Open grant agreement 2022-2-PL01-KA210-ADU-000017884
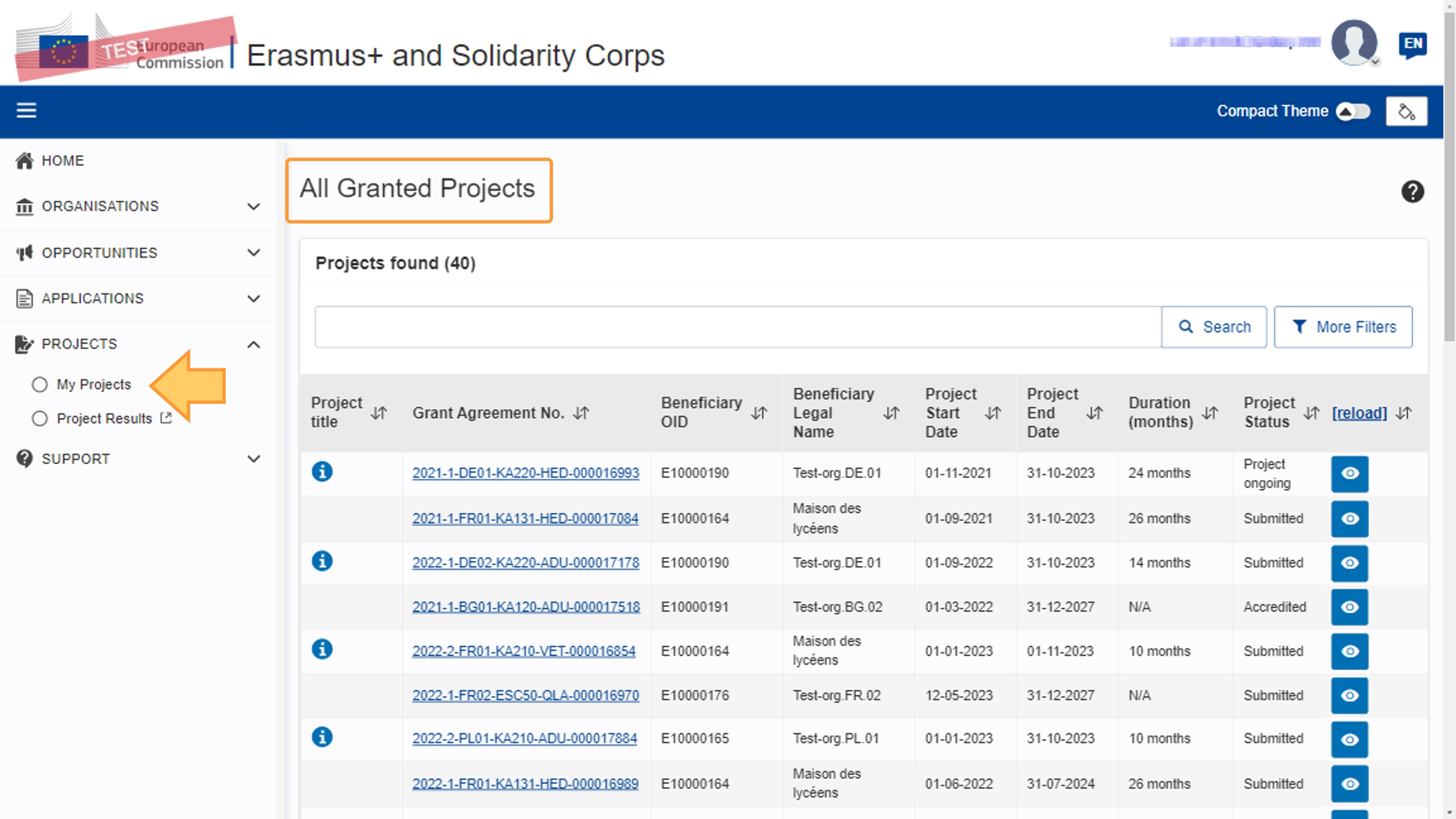 [525, 738]
